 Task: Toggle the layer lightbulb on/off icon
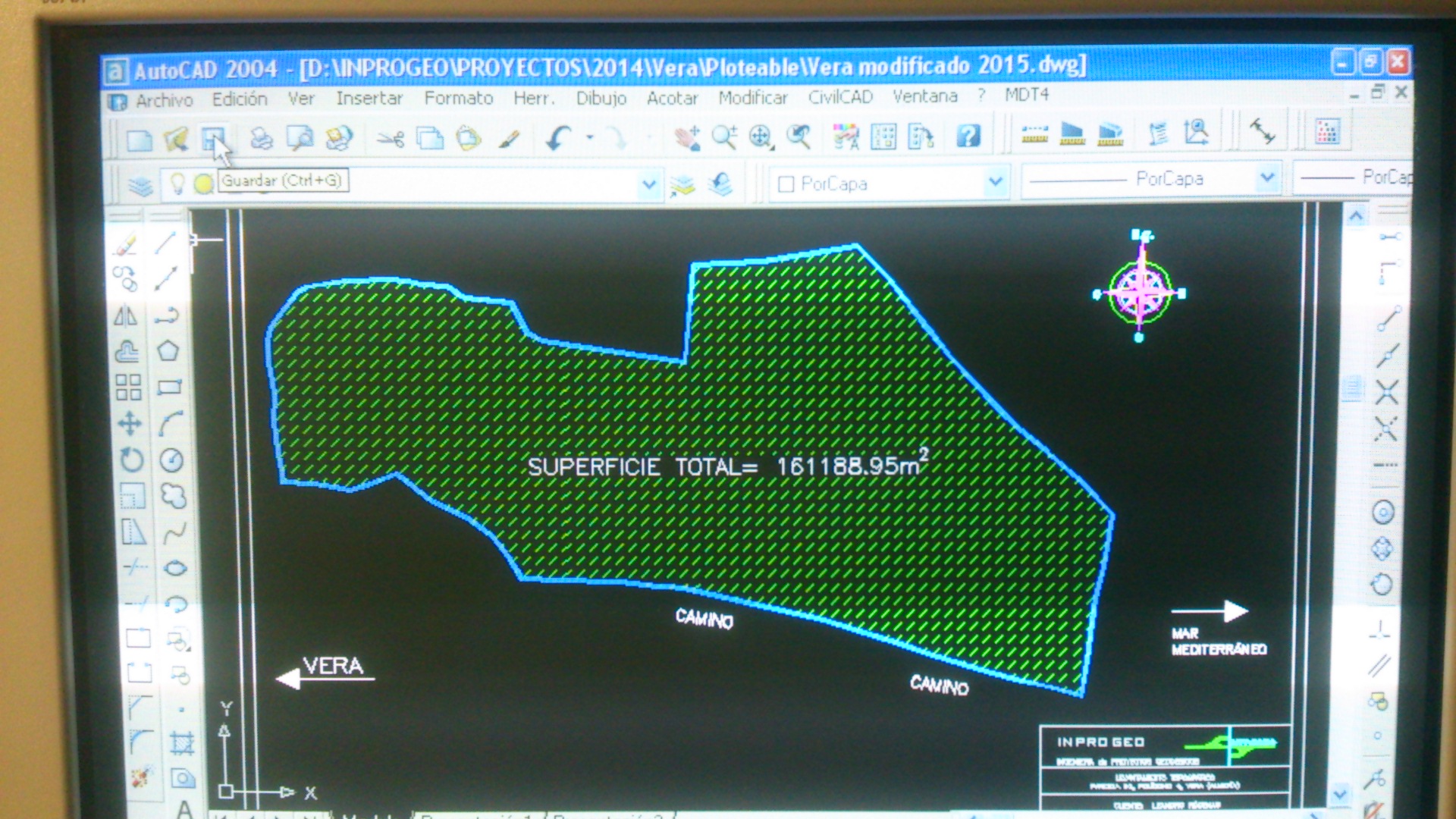click(x=177, y=184)
